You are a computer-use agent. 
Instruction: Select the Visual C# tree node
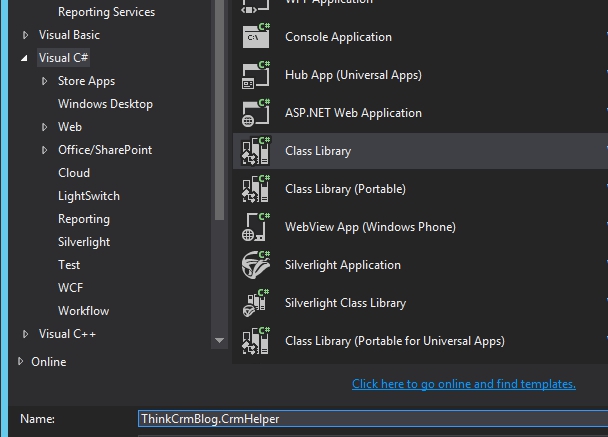(64, 58)
